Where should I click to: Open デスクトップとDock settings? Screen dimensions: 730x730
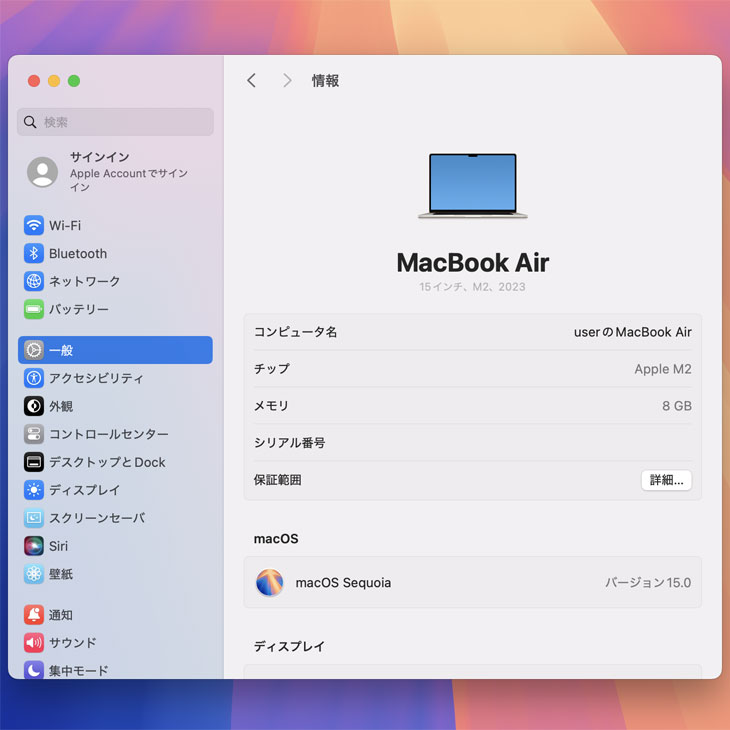pyautogui.click(x=107, y=462)
